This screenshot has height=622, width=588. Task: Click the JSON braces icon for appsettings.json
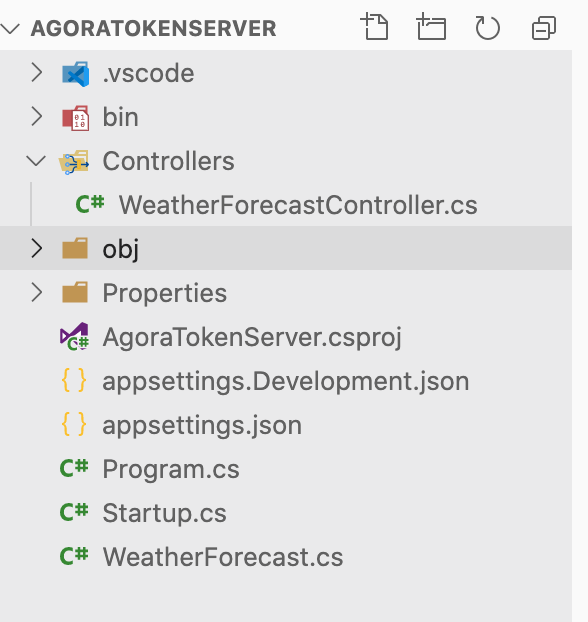point(74,424)
